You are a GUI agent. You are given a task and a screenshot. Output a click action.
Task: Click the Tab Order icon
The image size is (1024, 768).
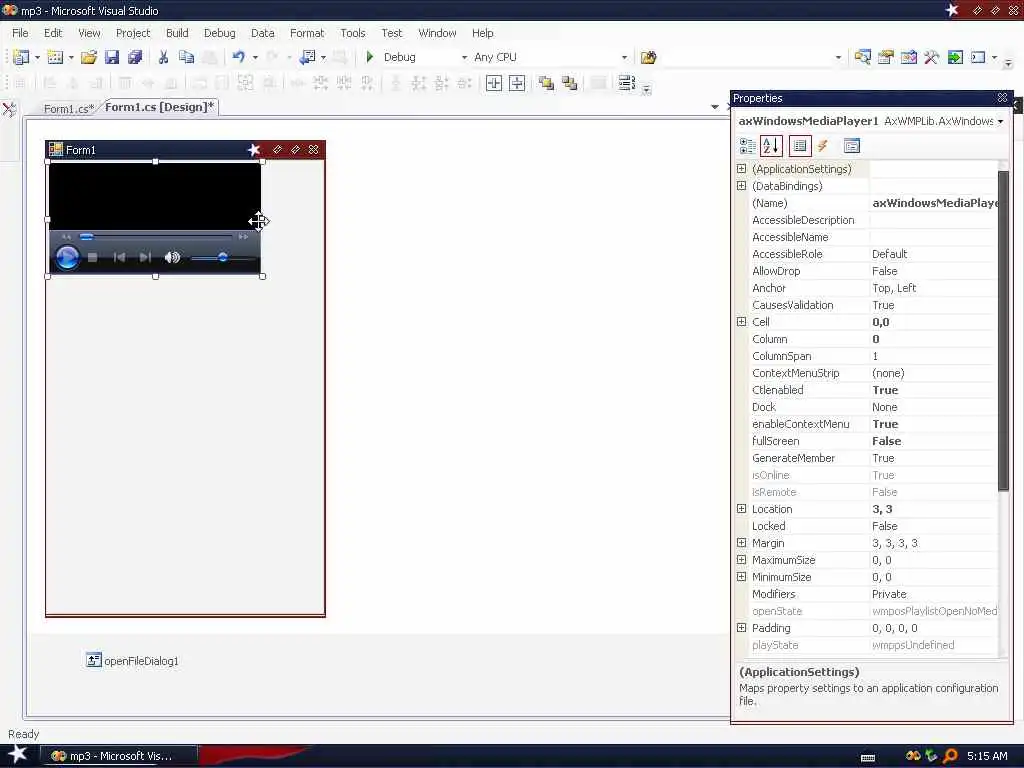pyautogui.click(x=626, y=83)
